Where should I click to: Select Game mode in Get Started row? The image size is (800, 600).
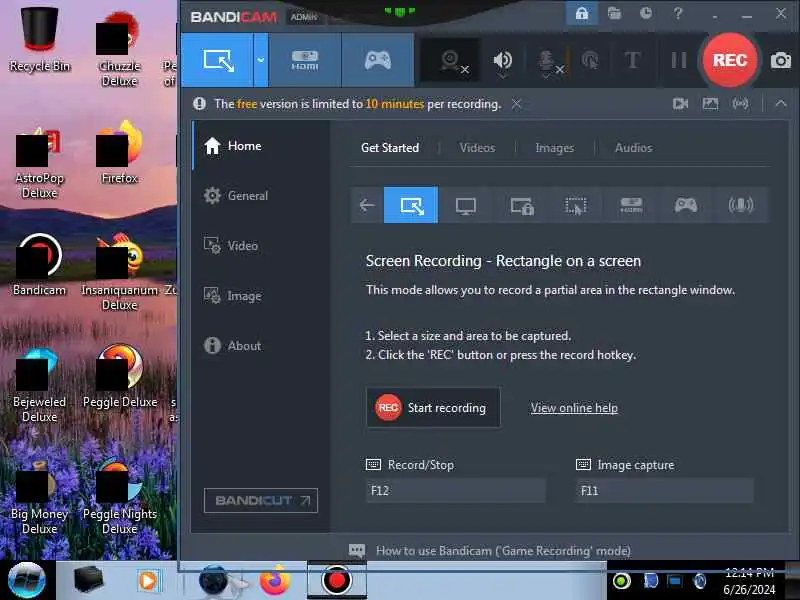[x=686, y=206]
